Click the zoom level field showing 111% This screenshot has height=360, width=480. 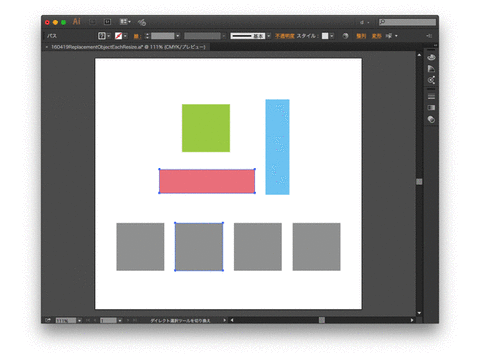pyautogui.click(x=66, y=321)
